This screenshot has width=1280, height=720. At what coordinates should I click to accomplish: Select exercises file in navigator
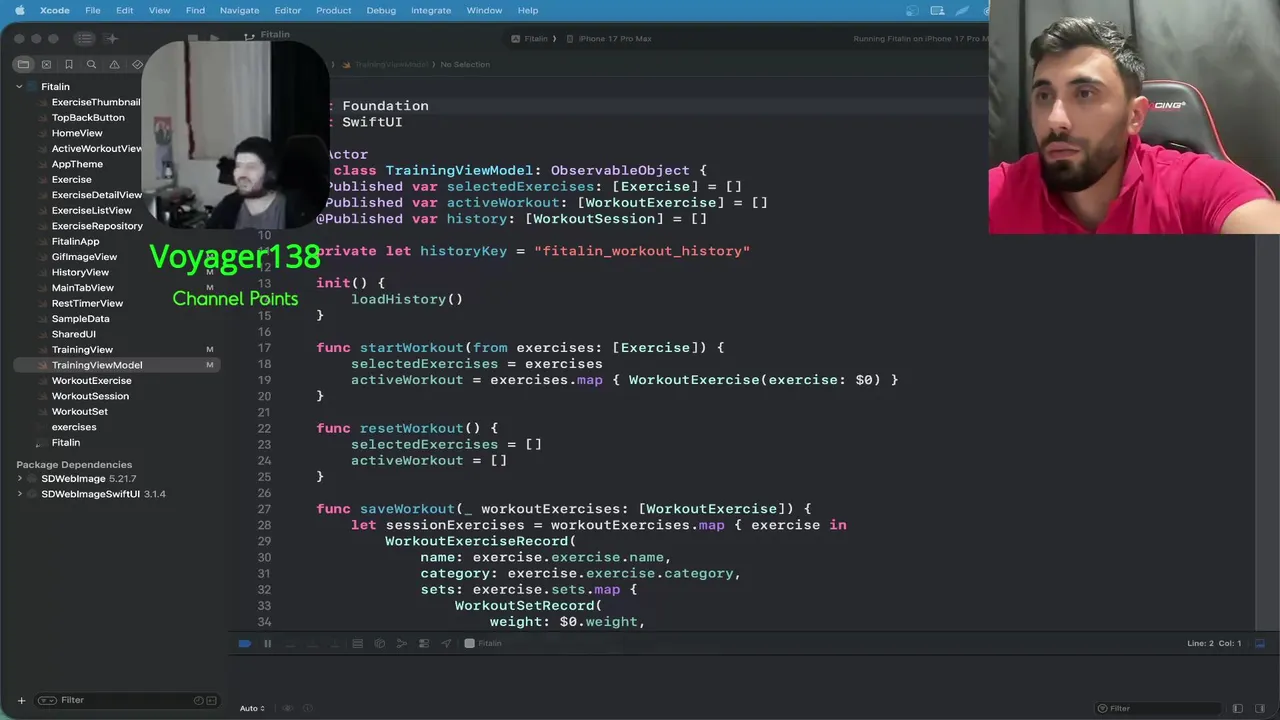click(x=73, y=427)
